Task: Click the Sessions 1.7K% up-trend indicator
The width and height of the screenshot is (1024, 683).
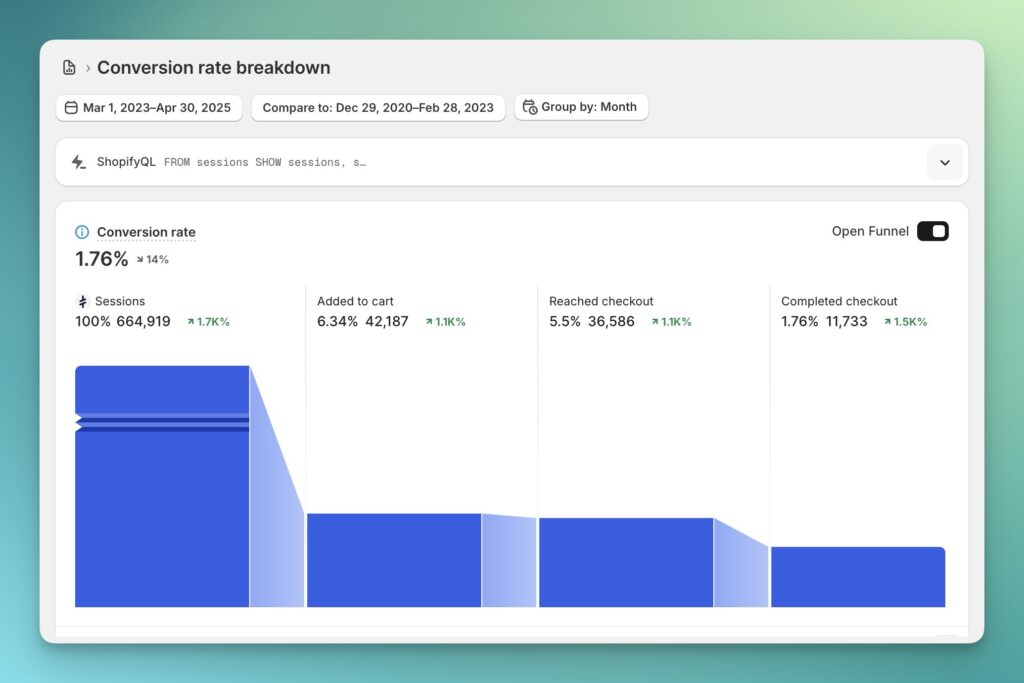Action: point(208,322)
